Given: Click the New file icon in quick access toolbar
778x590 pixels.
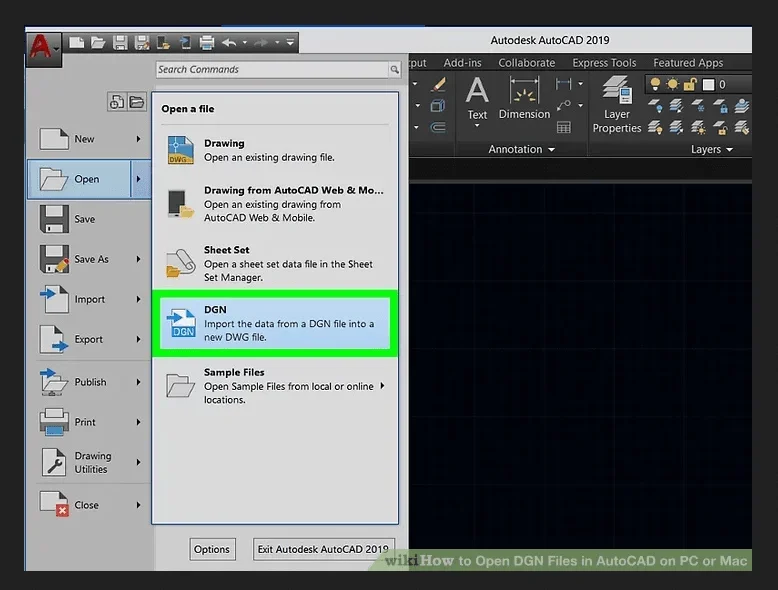Looking at the screenshot, I should coord(76,43).
